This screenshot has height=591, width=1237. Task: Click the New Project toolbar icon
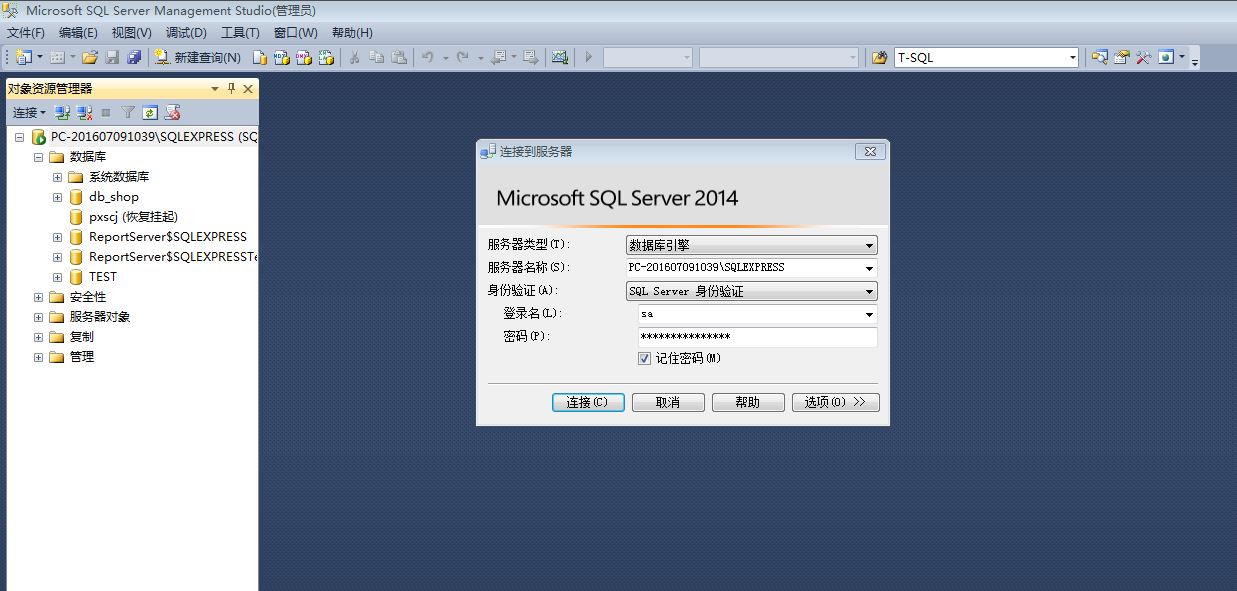pyautogui.click(x=23, y=57)
